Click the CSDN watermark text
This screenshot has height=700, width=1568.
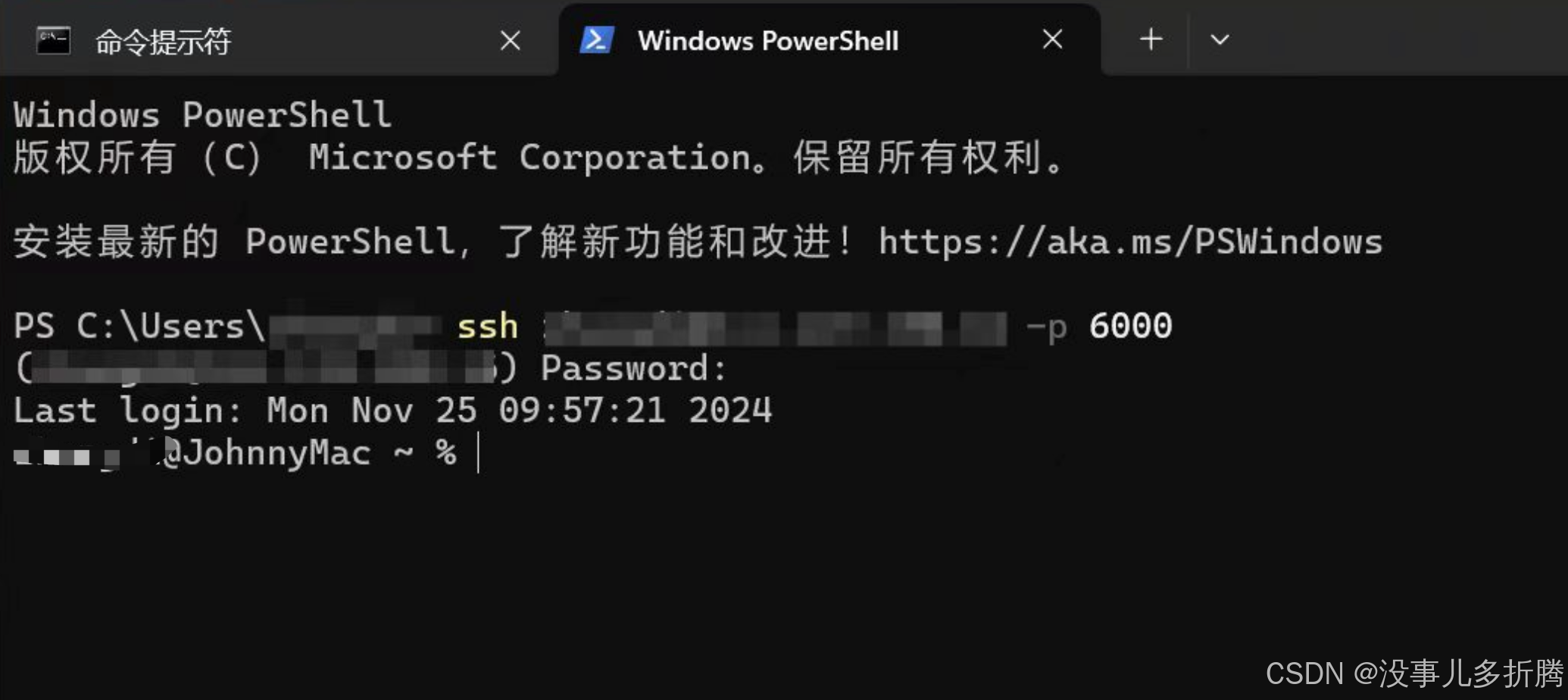pos(1414,673)
